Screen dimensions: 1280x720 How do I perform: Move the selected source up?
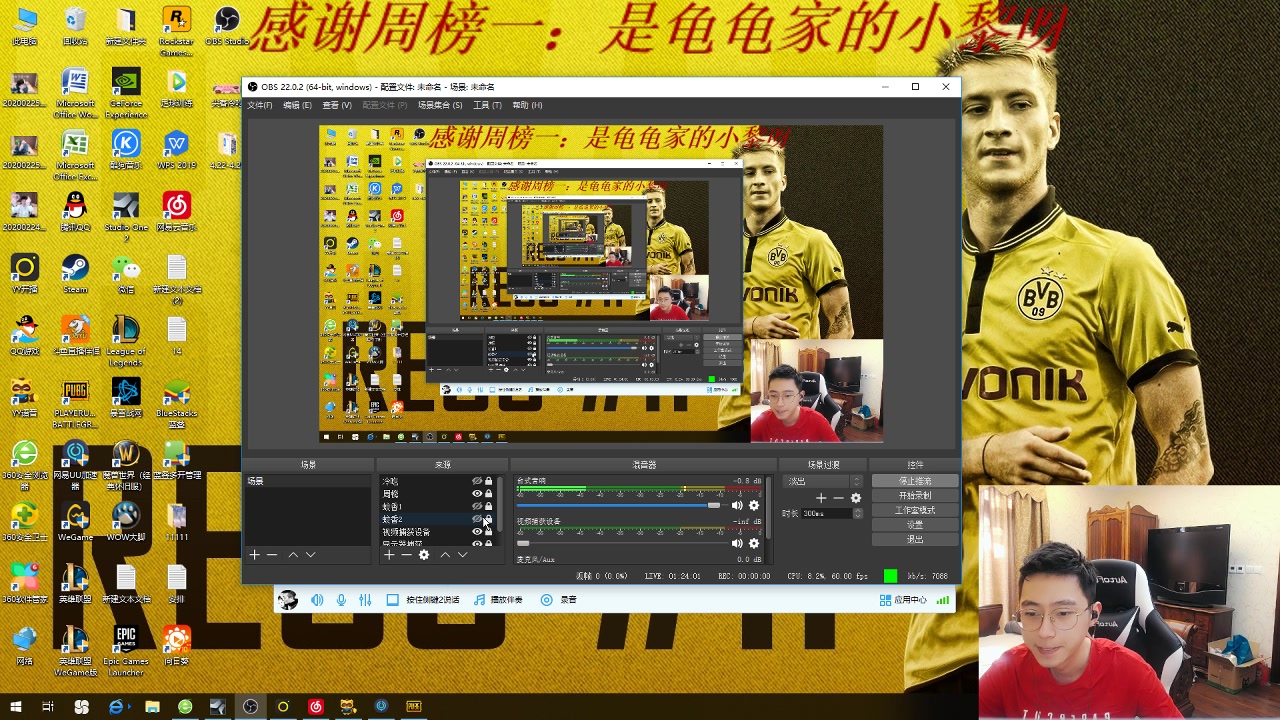(445, 555)
